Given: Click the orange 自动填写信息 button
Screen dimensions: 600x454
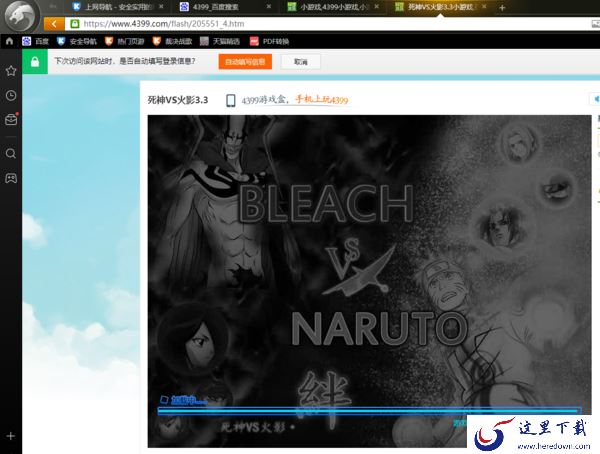Looking at the screenshot, I should [x=245, y=62].
